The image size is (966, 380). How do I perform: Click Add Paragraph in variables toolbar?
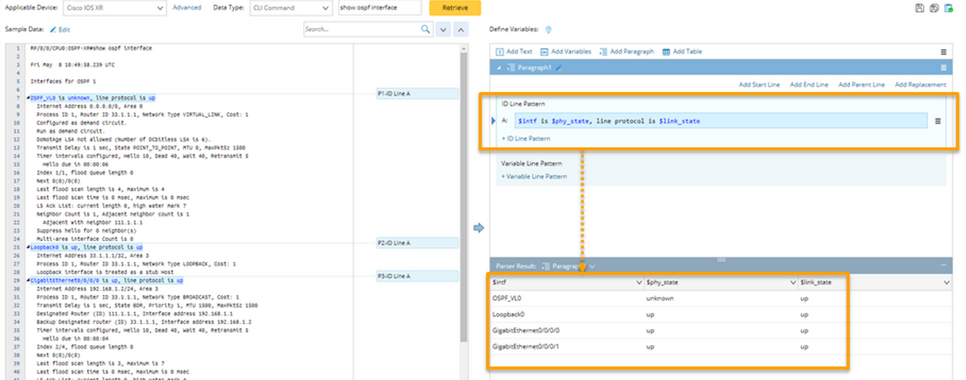pyautogui.click(x=627, y=52)
